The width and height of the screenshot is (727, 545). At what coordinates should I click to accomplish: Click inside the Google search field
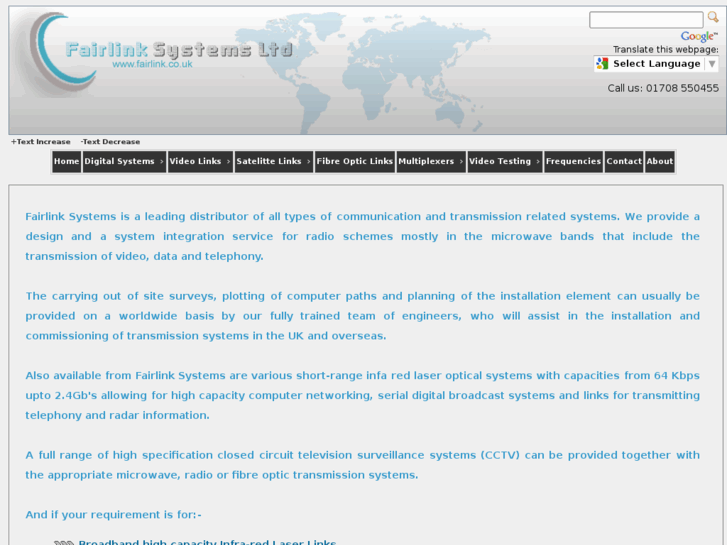(646, 20)
